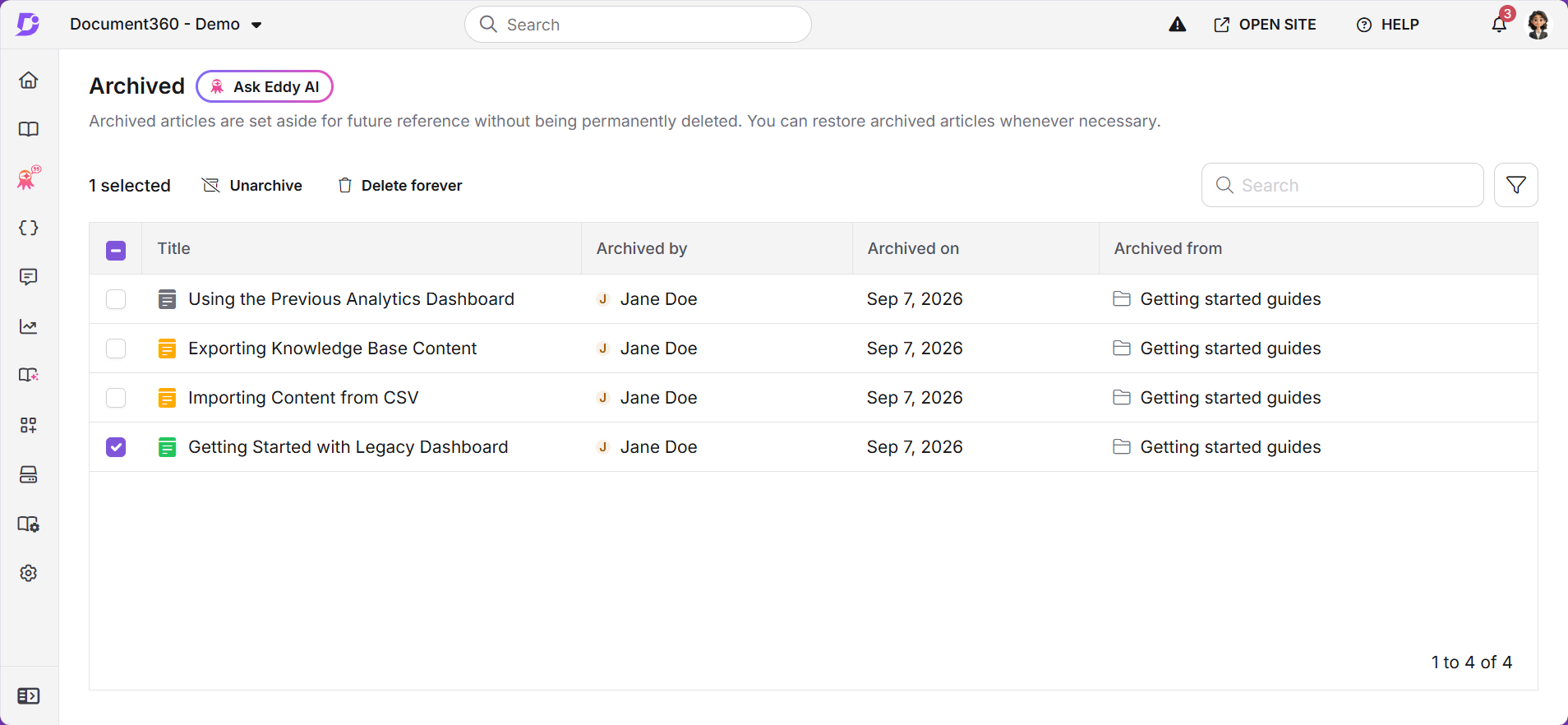This screenshot has height=725, width=1568.
Task: Uncheck Getting Started with Legacy Dashboard checkbox
Action: (x=116, y=447)
